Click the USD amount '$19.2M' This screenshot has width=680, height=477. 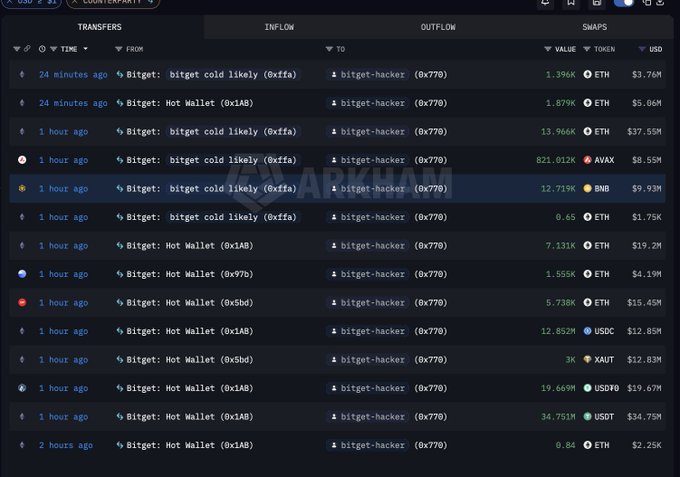[647, 245]
